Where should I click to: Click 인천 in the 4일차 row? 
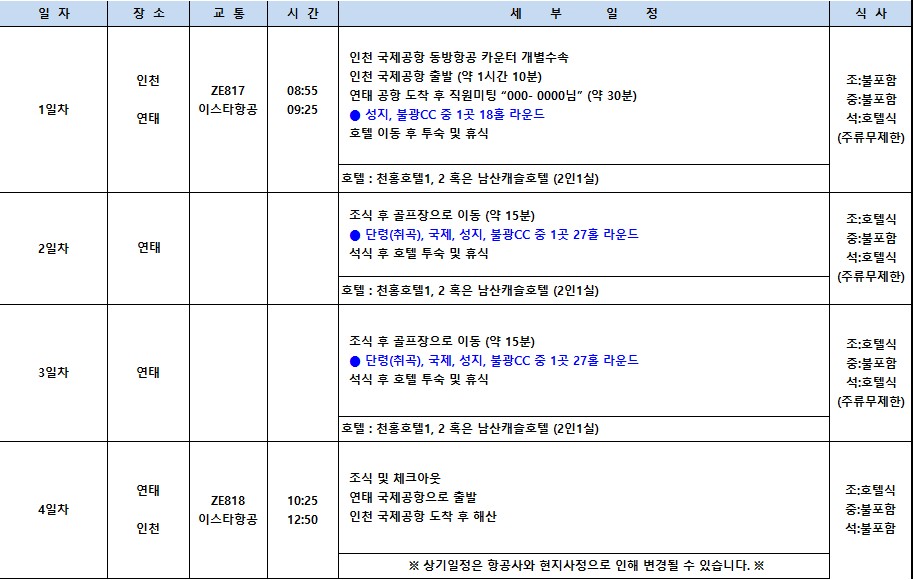coord(148,528)
